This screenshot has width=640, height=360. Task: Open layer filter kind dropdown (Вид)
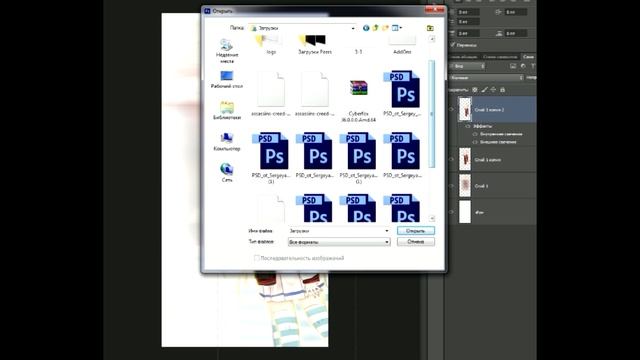[x=467, y=66]
